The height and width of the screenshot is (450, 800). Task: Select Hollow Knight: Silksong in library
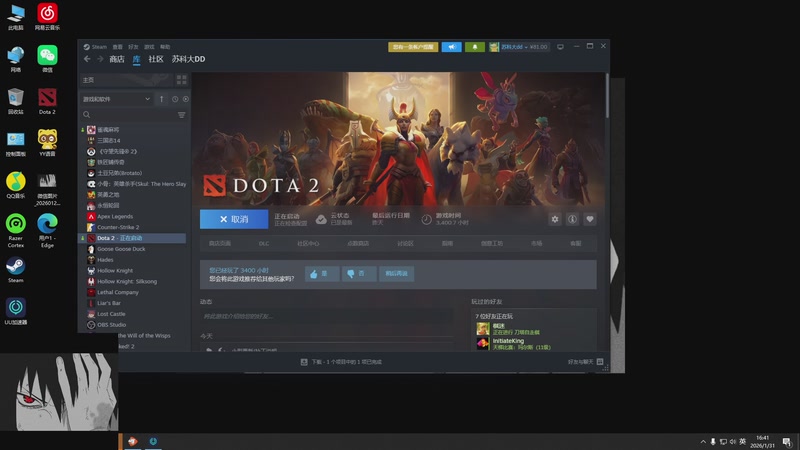pyautogui.click(x=127, y=282)
